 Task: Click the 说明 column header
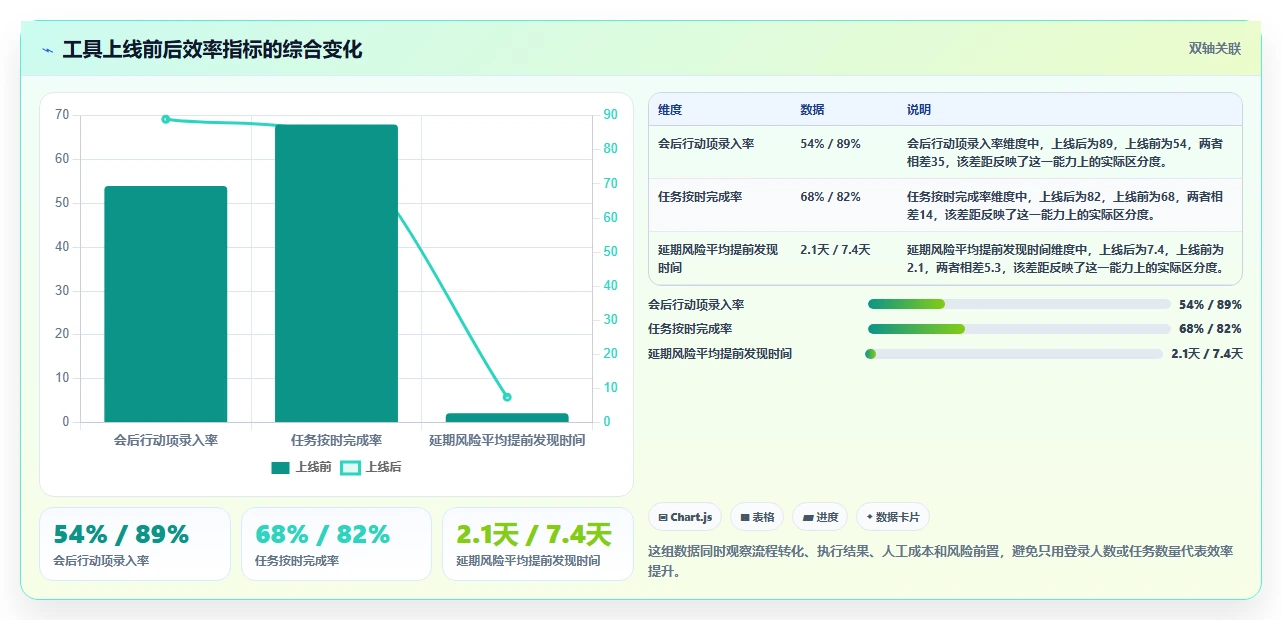point(919,110)
